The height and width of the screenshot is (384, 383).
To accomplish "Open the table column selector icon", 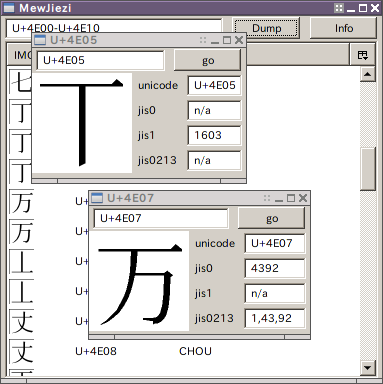I will pyautogui.click(x=363, y=55).
